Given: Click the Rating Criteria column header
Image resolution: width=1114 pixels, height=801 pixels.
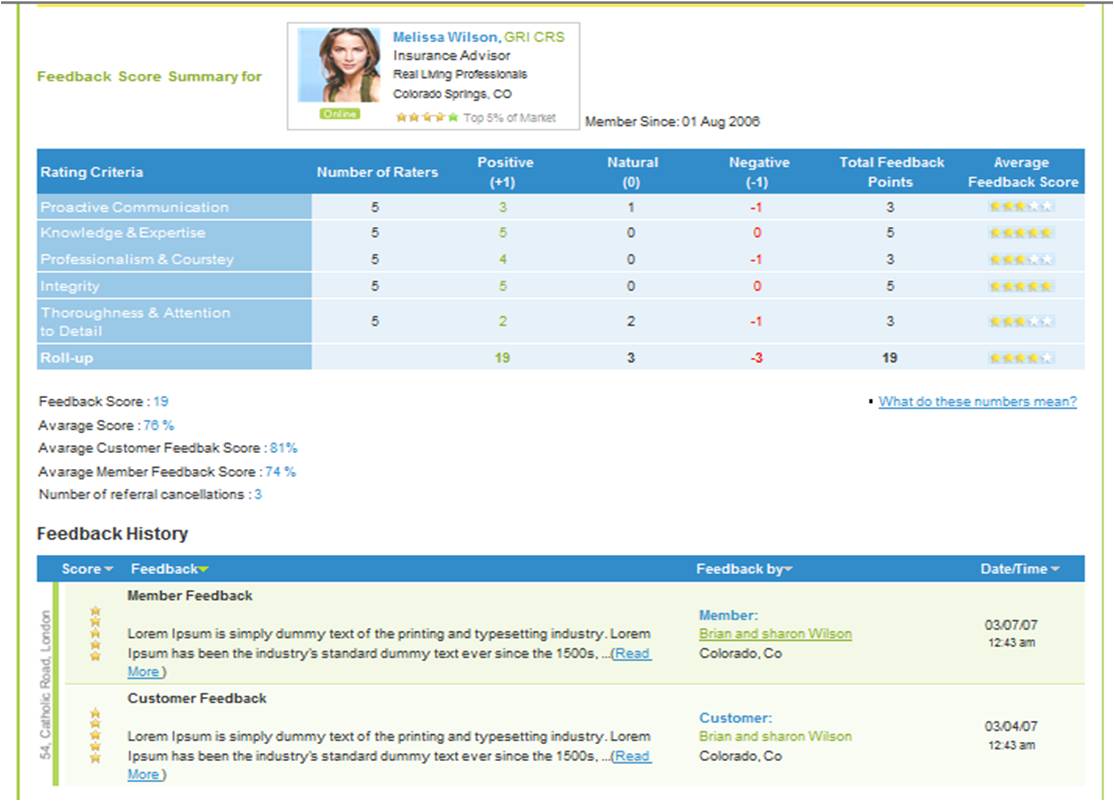Looking at the screenshot, I should click(x=92, y=172).
